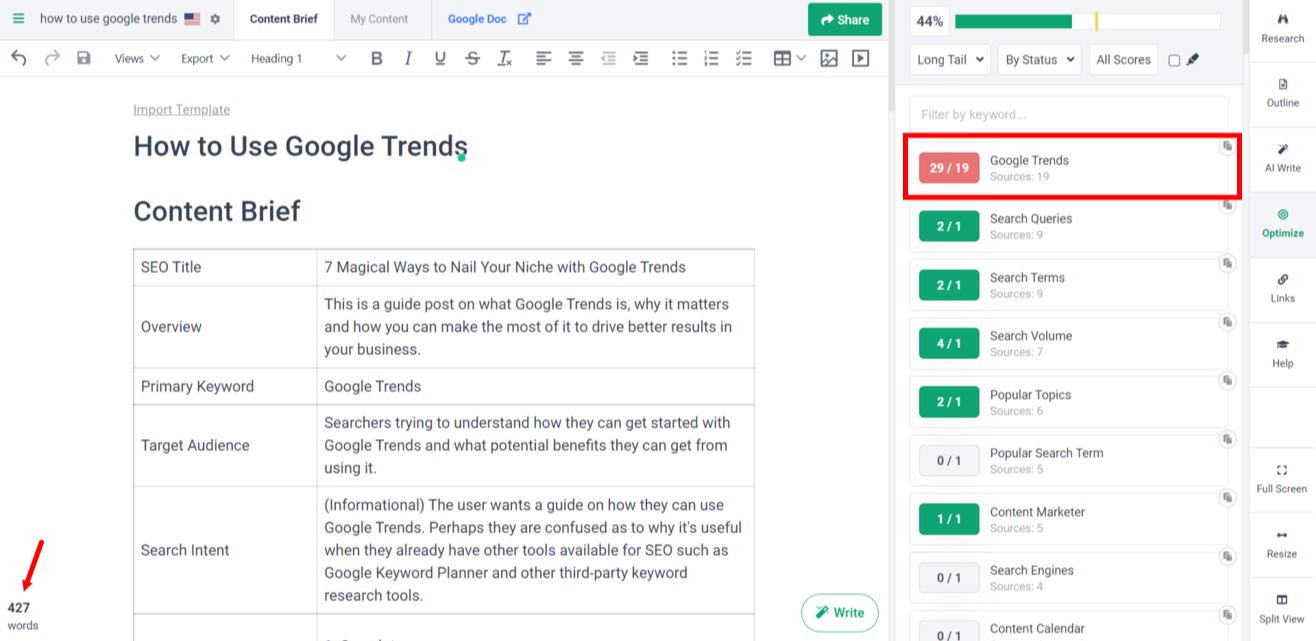This screenshot has height=641, width=1316.
Task: Copy the Google Trends keyword
Action: coord(1228,147)
